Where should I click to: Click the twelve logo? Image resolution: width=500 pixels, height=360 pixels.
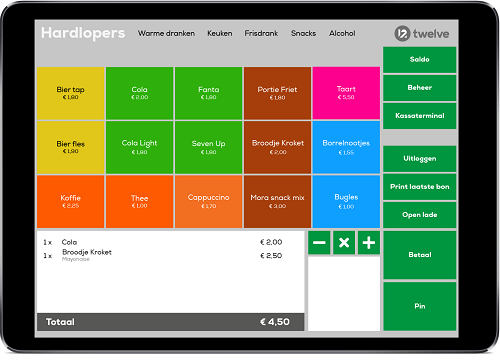[422, 33]
